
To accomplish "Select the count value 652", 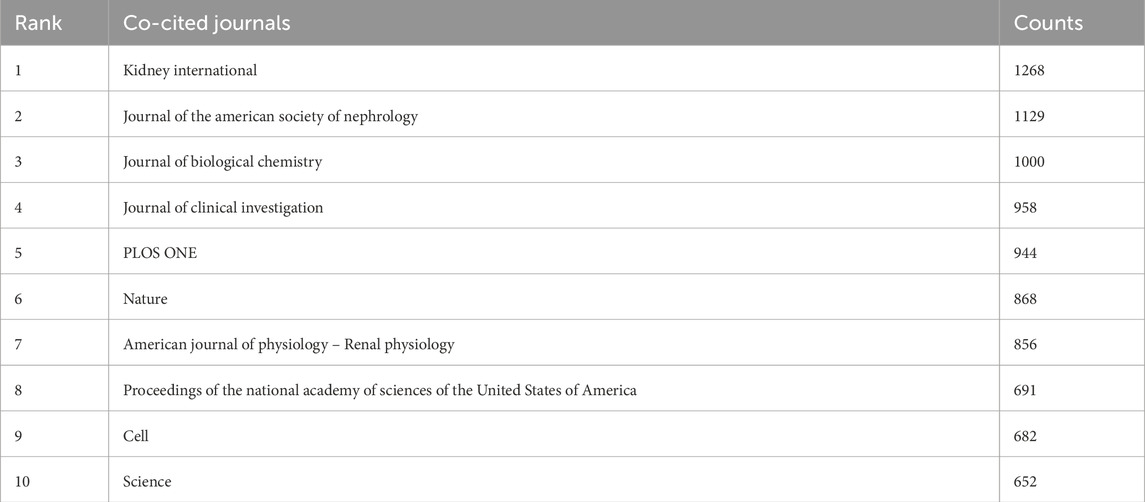I will pyautogui.click(x=1025, y=482).
